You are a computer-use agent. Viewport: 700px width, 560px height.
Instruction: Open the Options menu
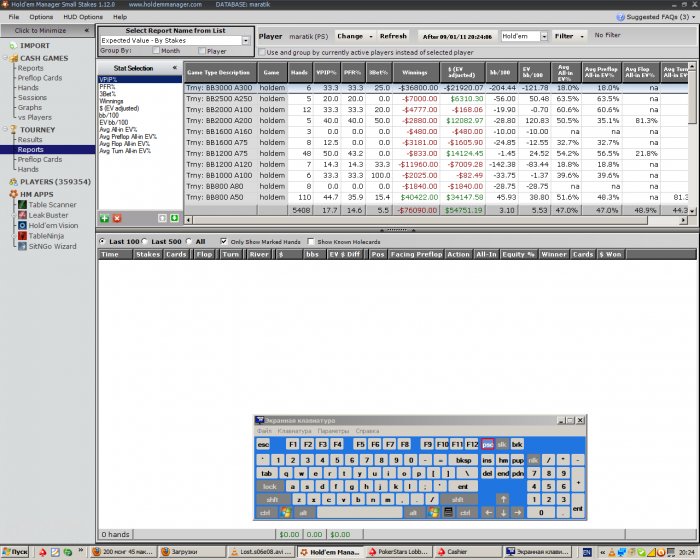tap(41, 17)
